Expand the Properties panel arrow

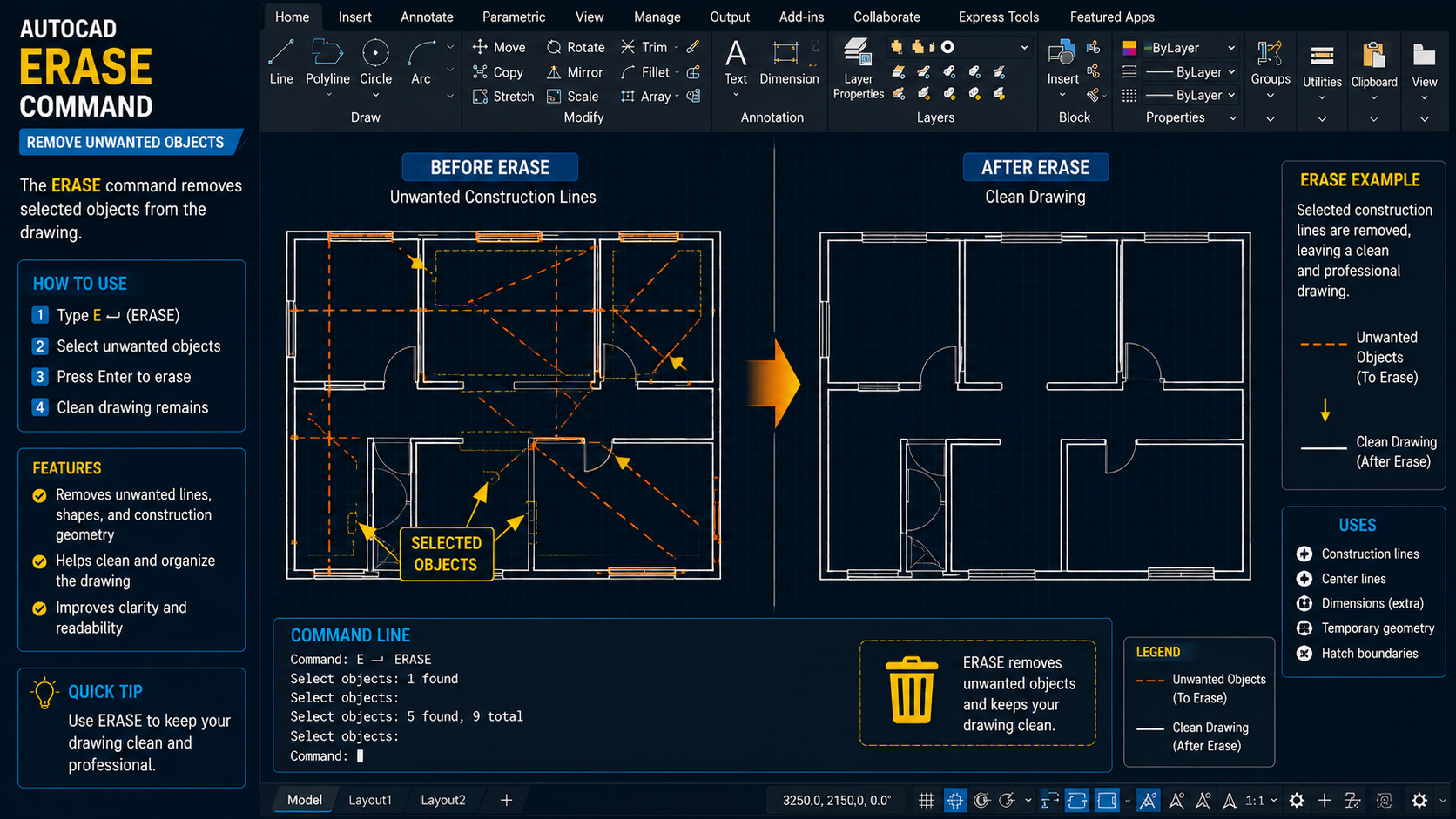(x=1232, y=117)
